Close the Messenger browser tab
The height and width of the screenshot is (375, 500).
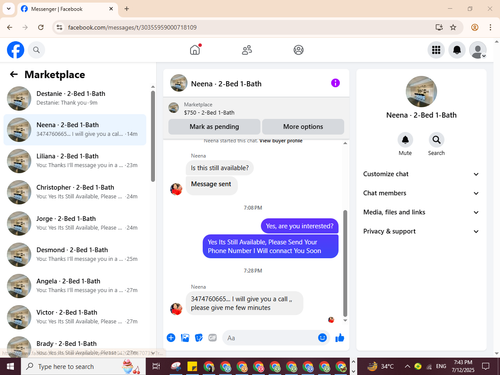[111, 9]
